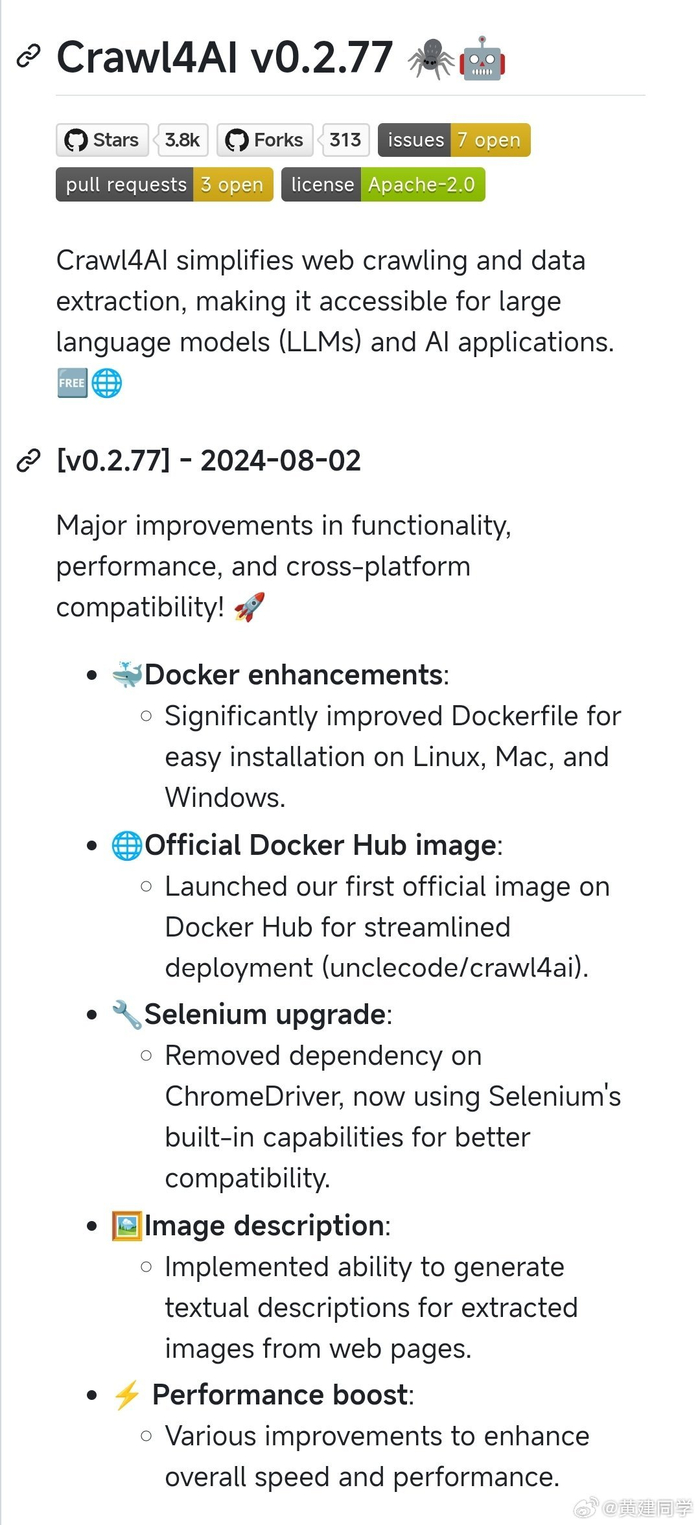Click the spider emoji in the title
The width and height of the screenshot is (700, 1525).
click(431, 59)
